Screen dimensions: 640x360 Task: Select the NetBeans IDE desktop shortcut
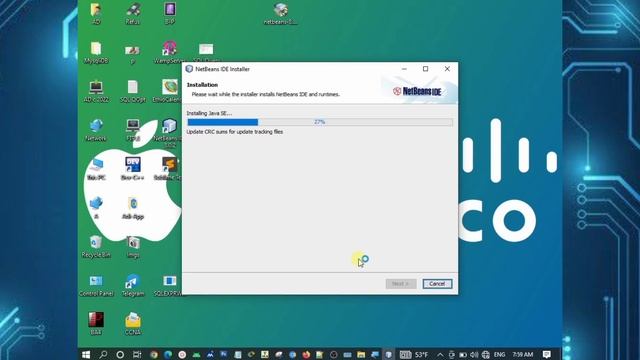pyautogui.click(x=169, y=133)
